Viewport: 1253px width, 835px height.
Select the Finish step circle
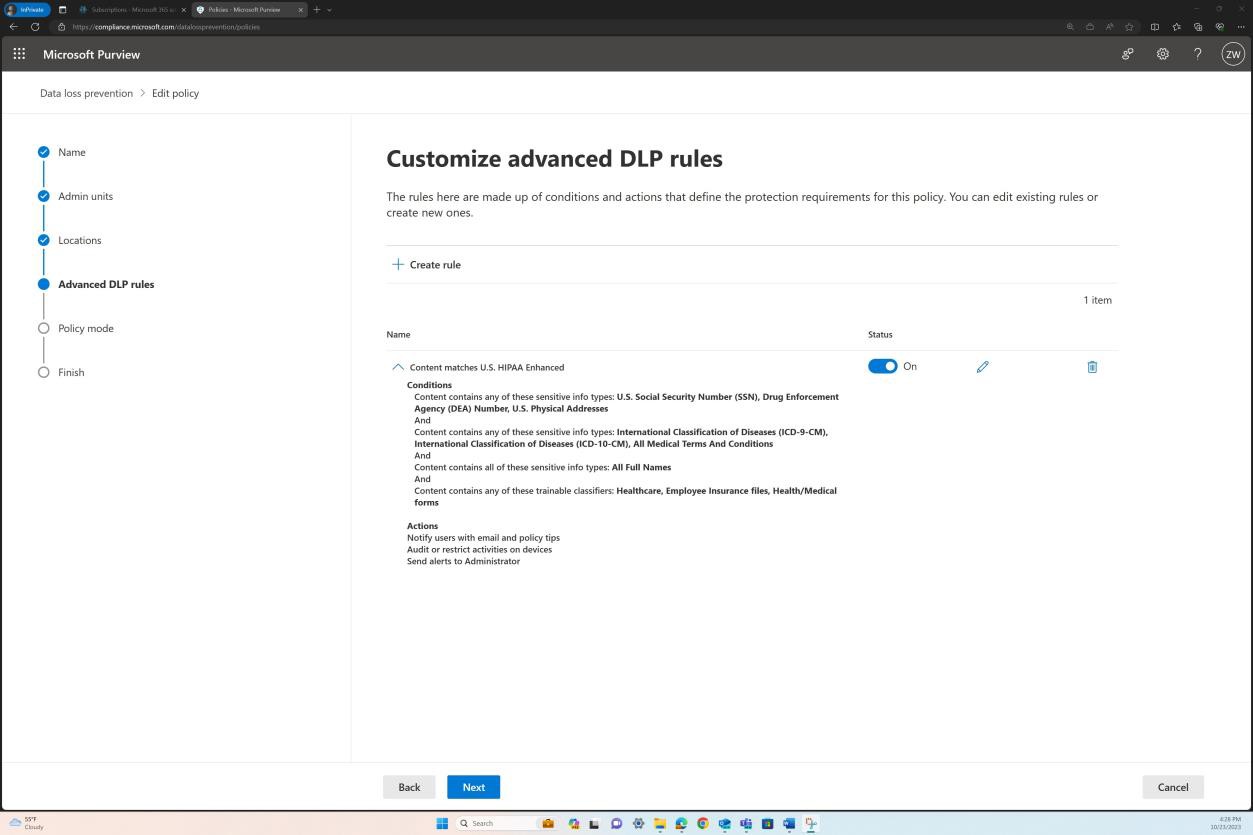(44, 372)
